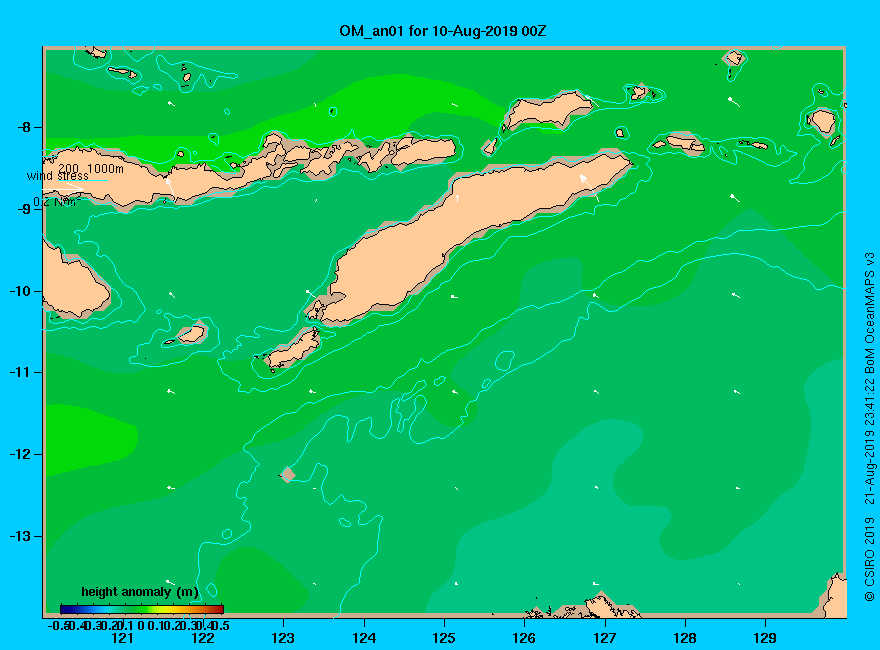
Task: Click latitude tick label -13
Action: point(21,536)
